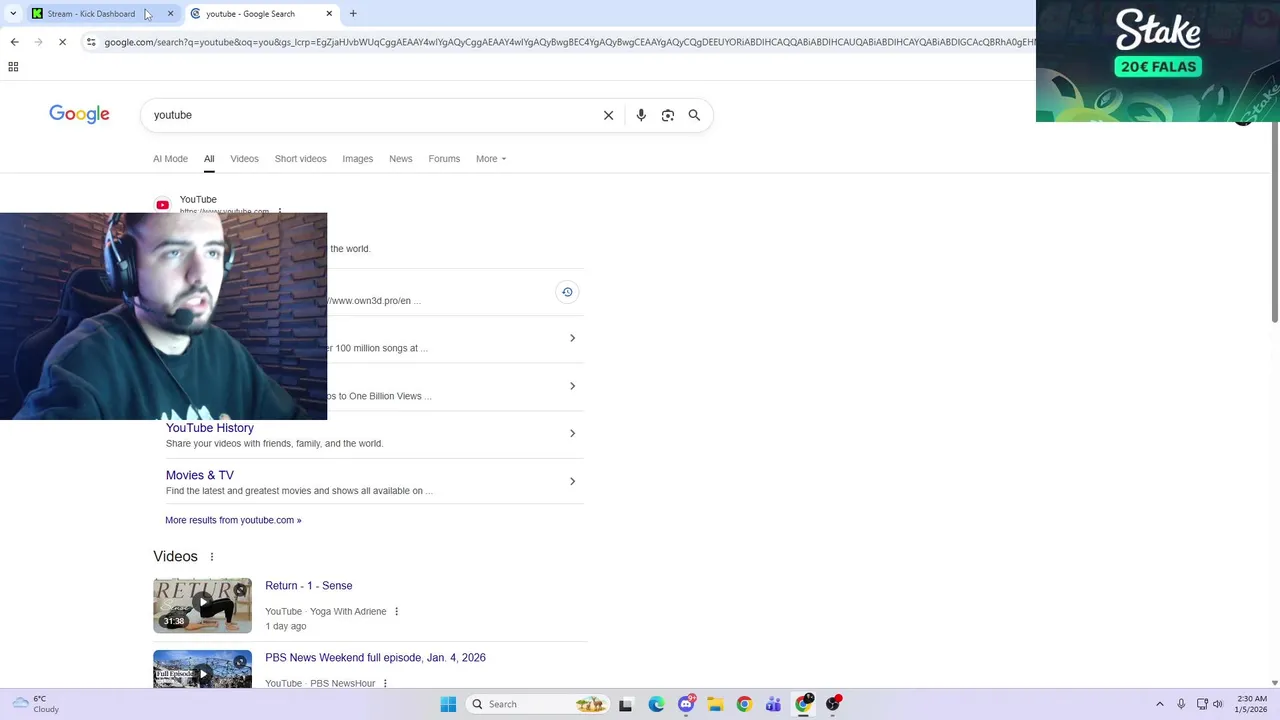Open the Short videos tab
Image resolution: width=1280 pixels, height=720 pixels.
point(300,159)
